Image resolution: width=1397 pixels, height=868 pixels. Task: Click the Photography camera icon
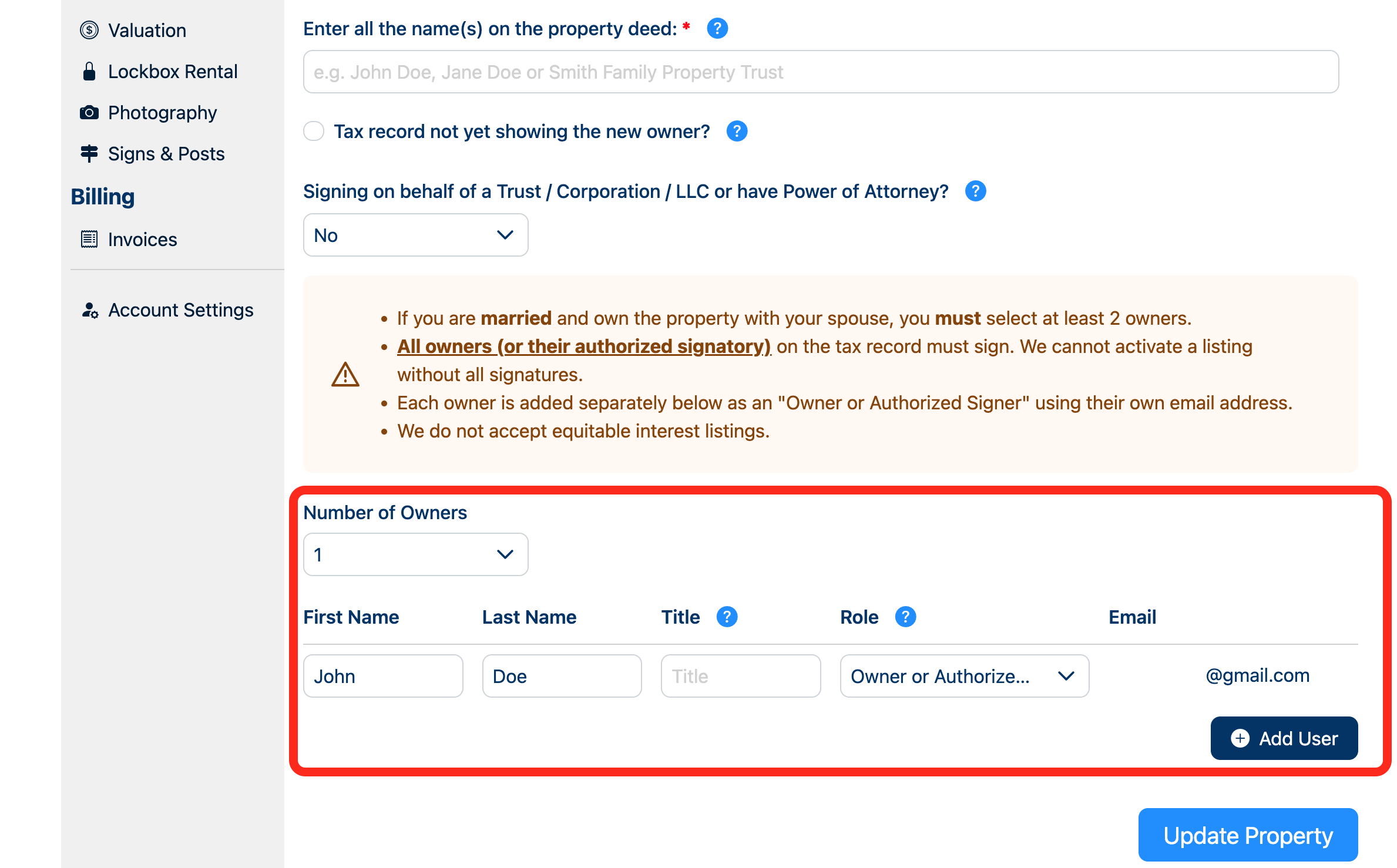(x=89, y=112)
